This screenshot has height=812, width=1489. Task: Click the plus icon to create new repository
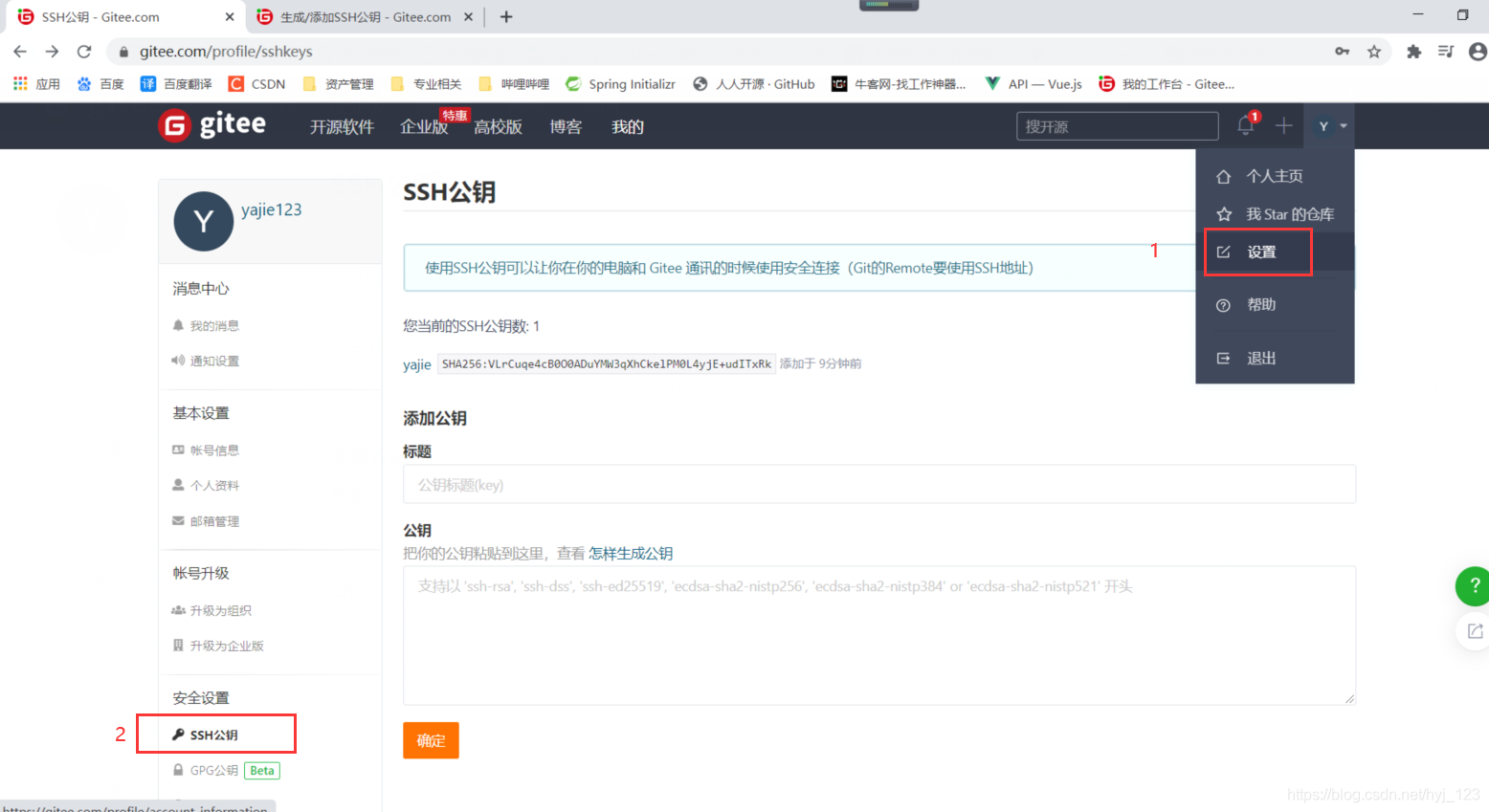1284,125
